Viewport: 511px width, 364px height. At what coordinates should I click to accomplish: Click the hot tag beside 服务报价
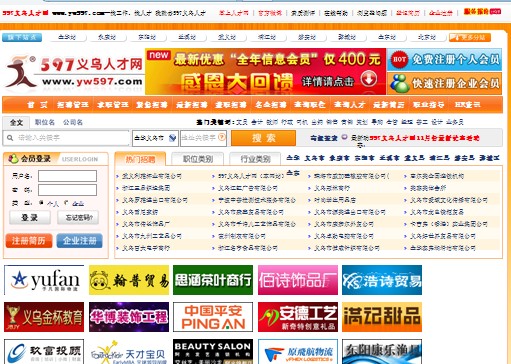(496, 12)
